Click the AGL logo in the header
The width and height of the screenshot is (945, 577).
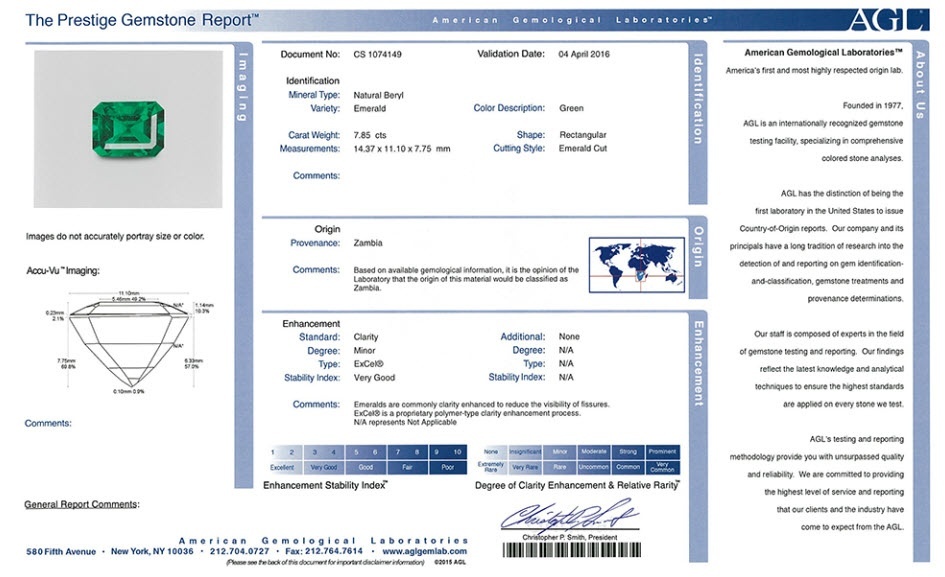[x=879, y=19]
